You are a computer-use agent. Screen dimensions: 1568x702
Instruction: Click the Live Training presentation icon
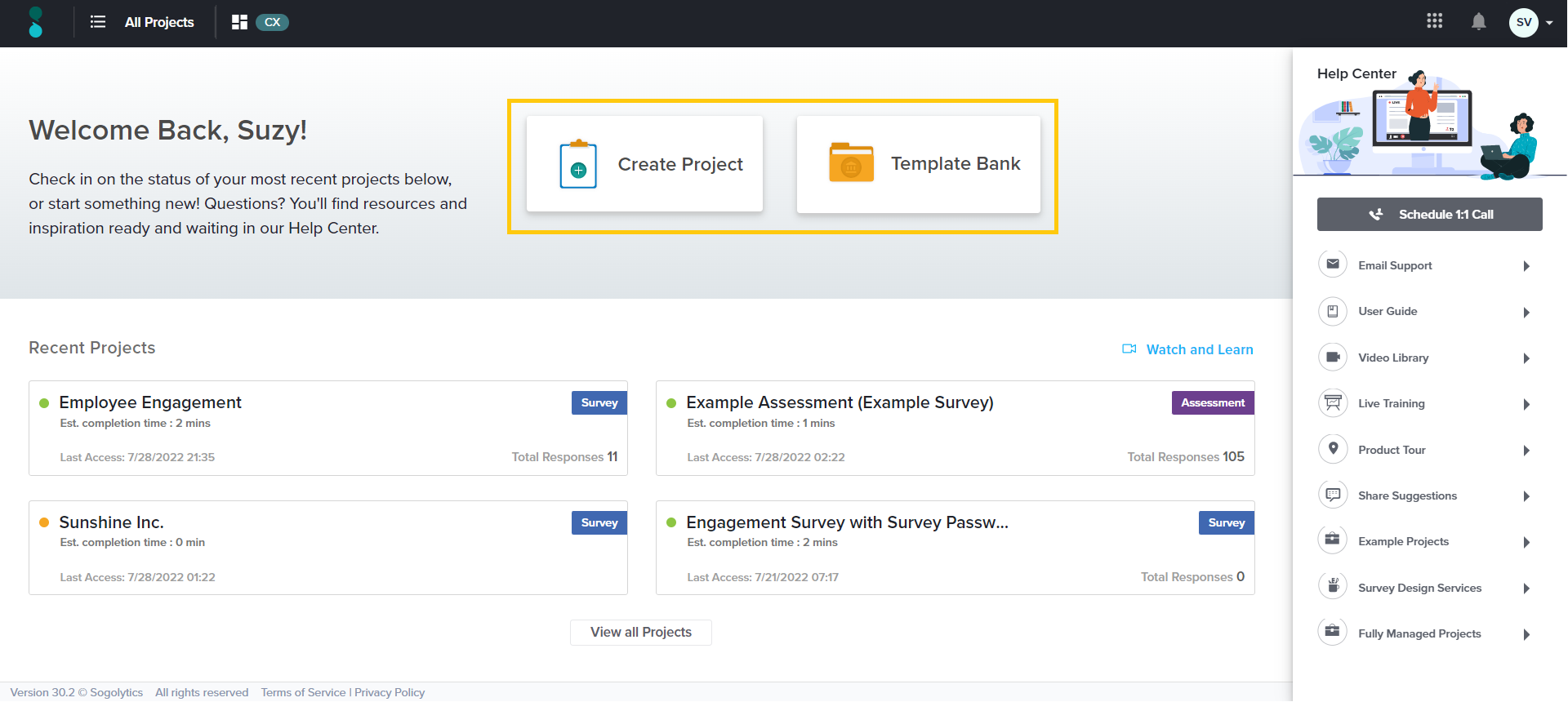1333,402
